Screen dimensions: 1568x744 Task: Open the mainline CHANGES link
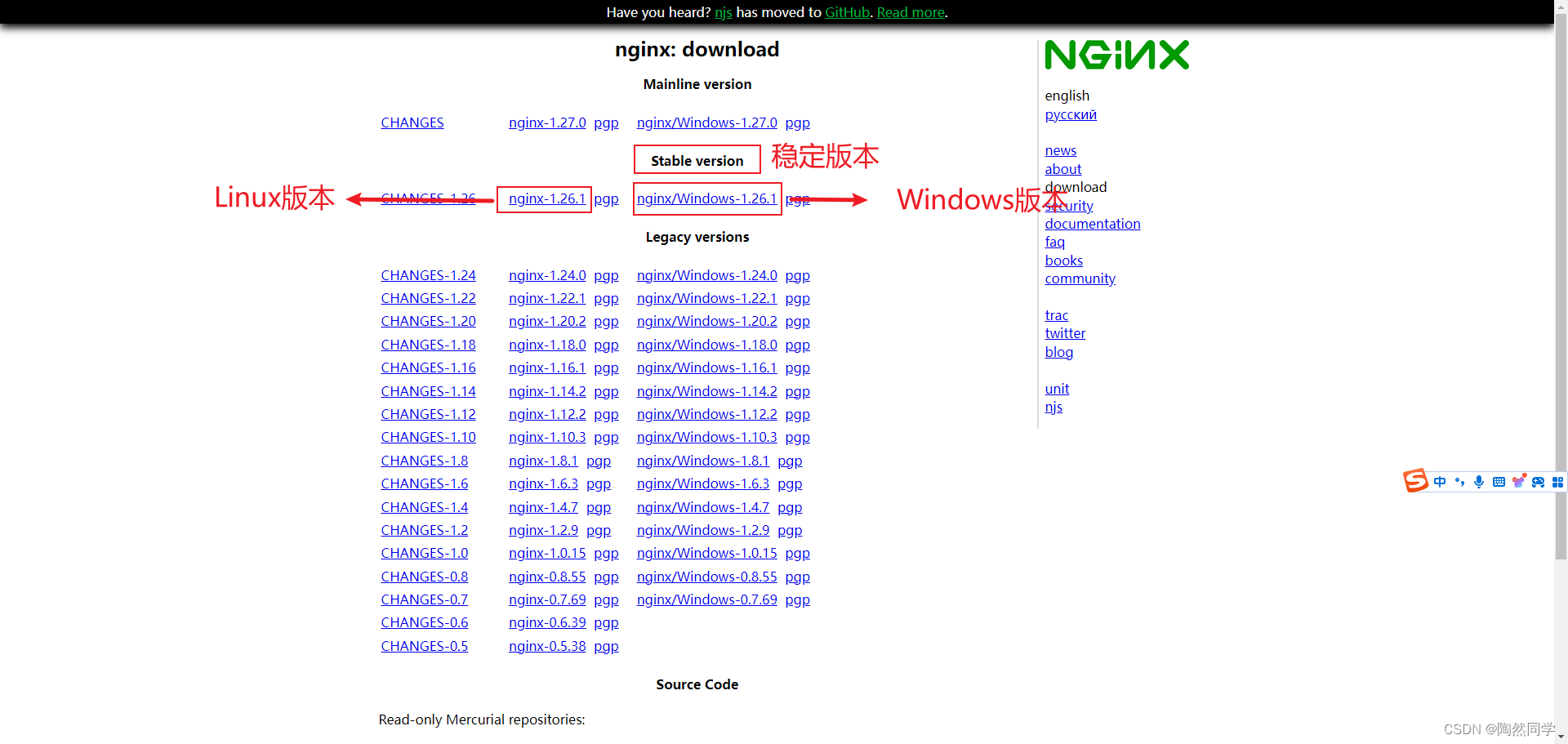(x=412, y=123)
